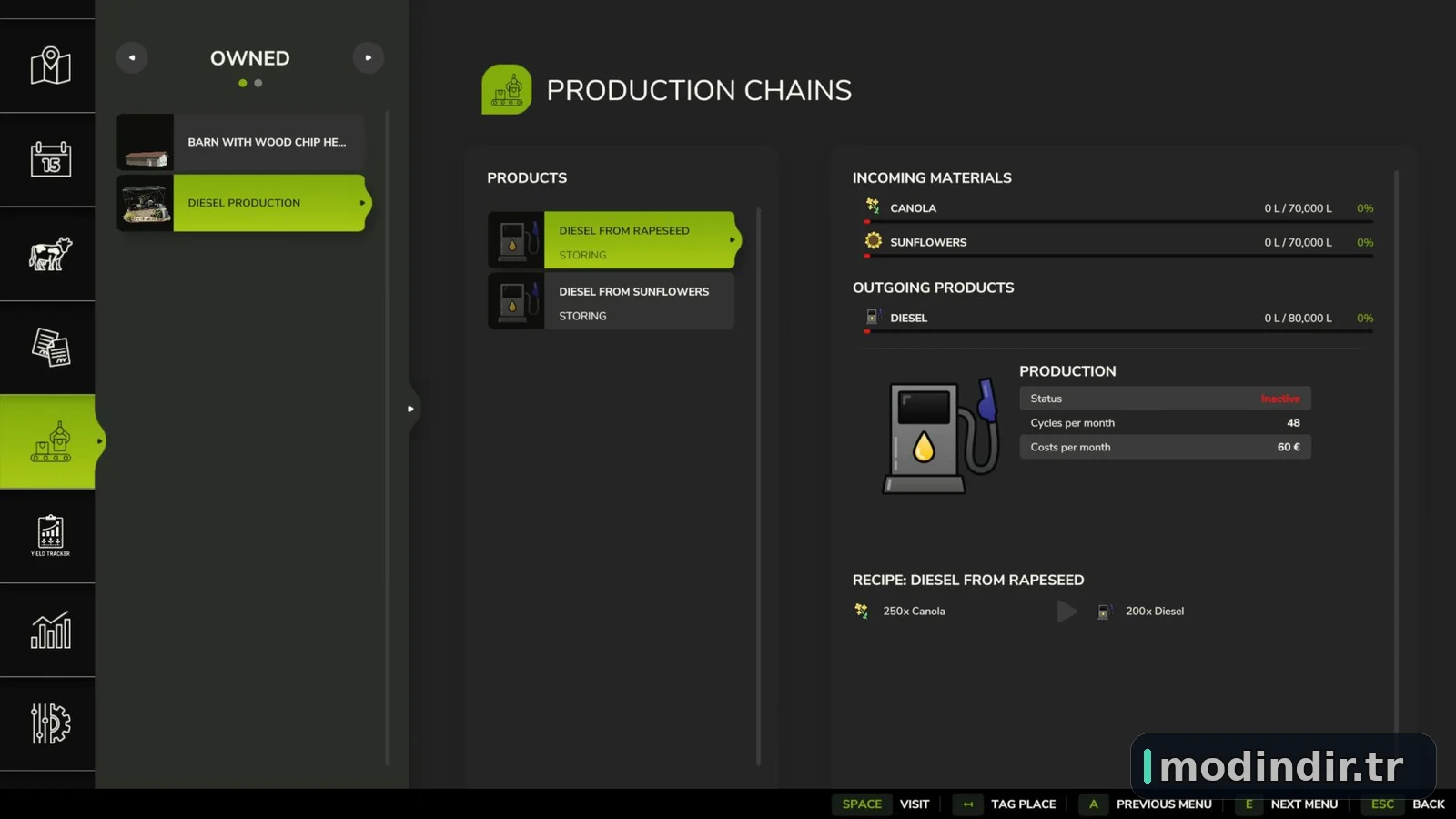Click the Sunflowers fill level bar

pyautogui.click(x=1118, y=256)
